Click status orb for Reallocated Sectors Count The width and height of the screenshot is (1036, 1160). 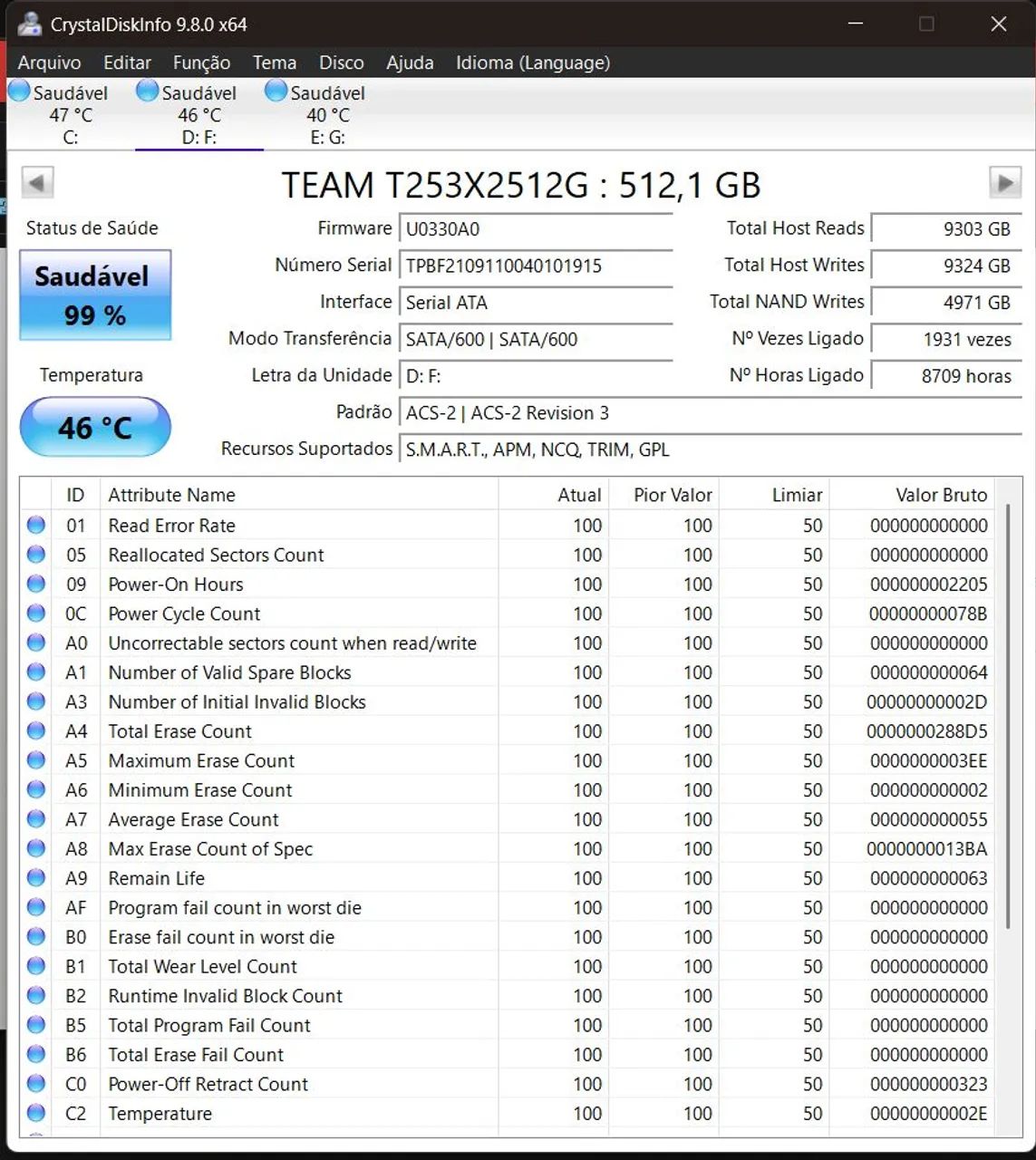[x=36, y=554]
